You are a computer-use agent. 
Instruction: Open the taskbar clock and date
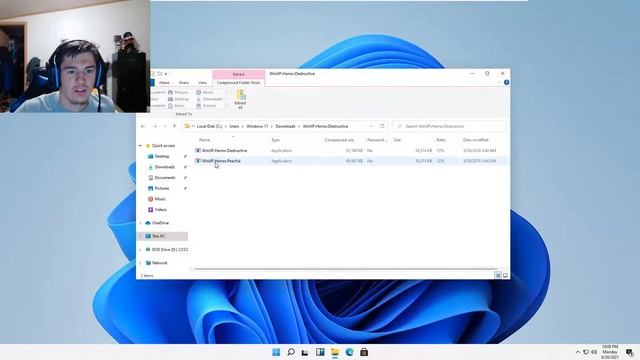coord(610,352)
